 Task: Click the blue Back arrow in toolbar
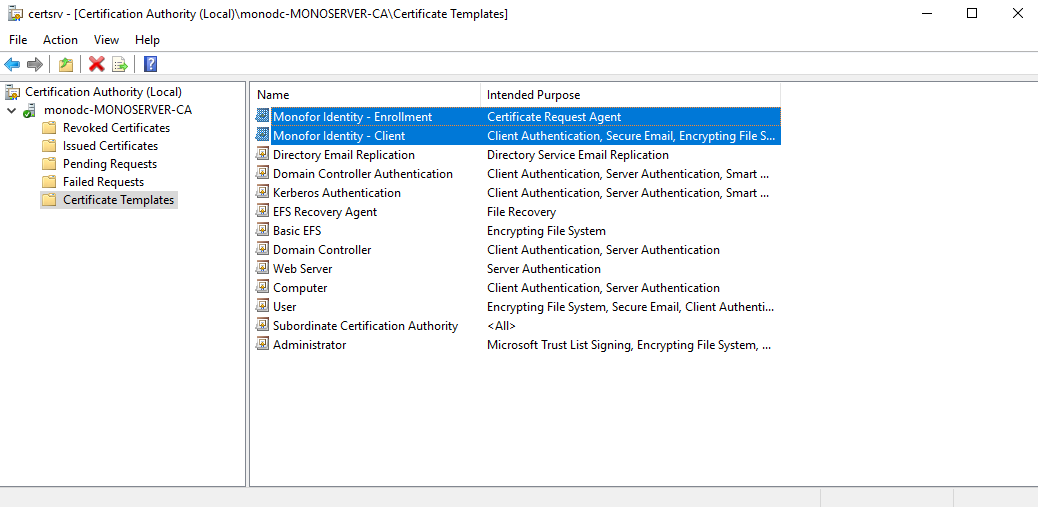[12, 65]
